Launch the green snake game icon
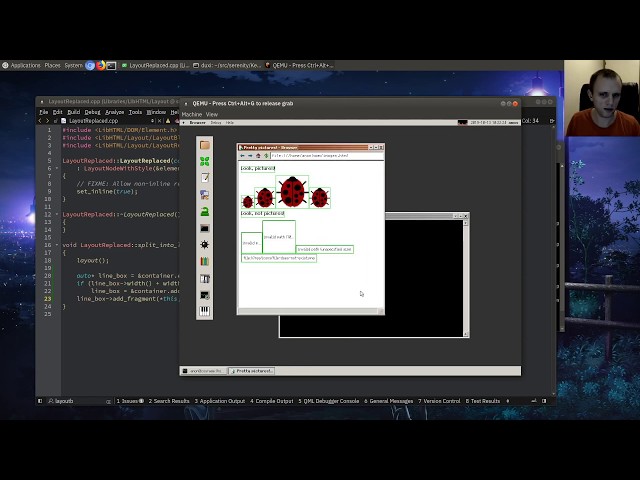The image size is (640, 480). pyautogui.click(x=204, y=211)
